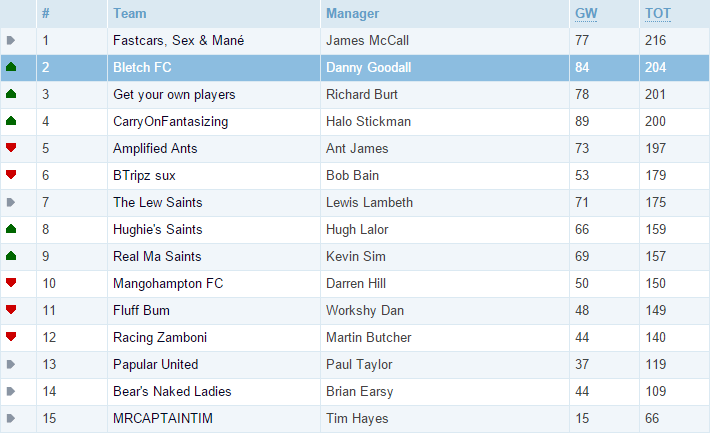Sort by GW column header
Viewport: 710px width, 433px height.
586,14
